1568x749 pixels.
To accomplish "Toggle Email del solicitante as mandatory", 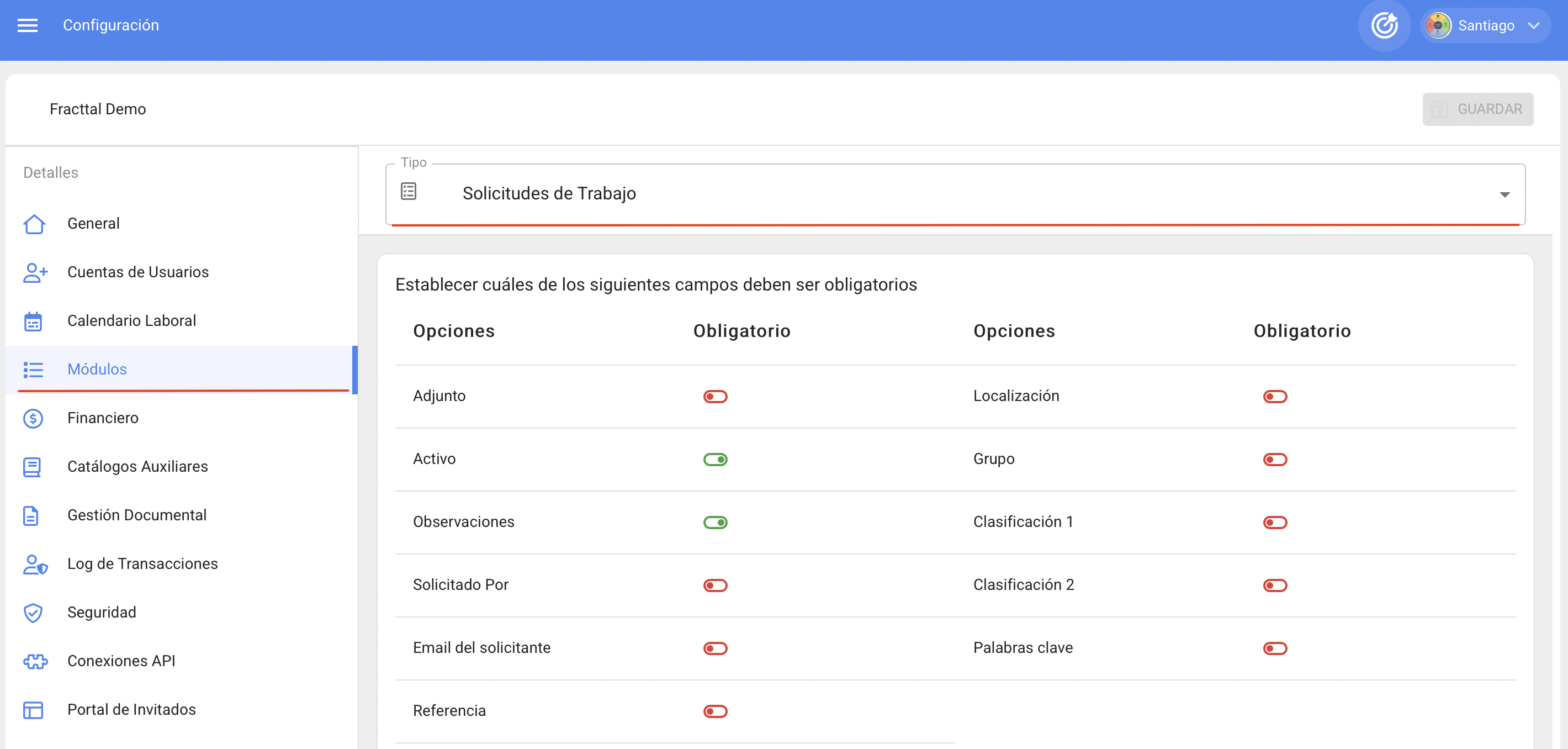I will (715, 648).
